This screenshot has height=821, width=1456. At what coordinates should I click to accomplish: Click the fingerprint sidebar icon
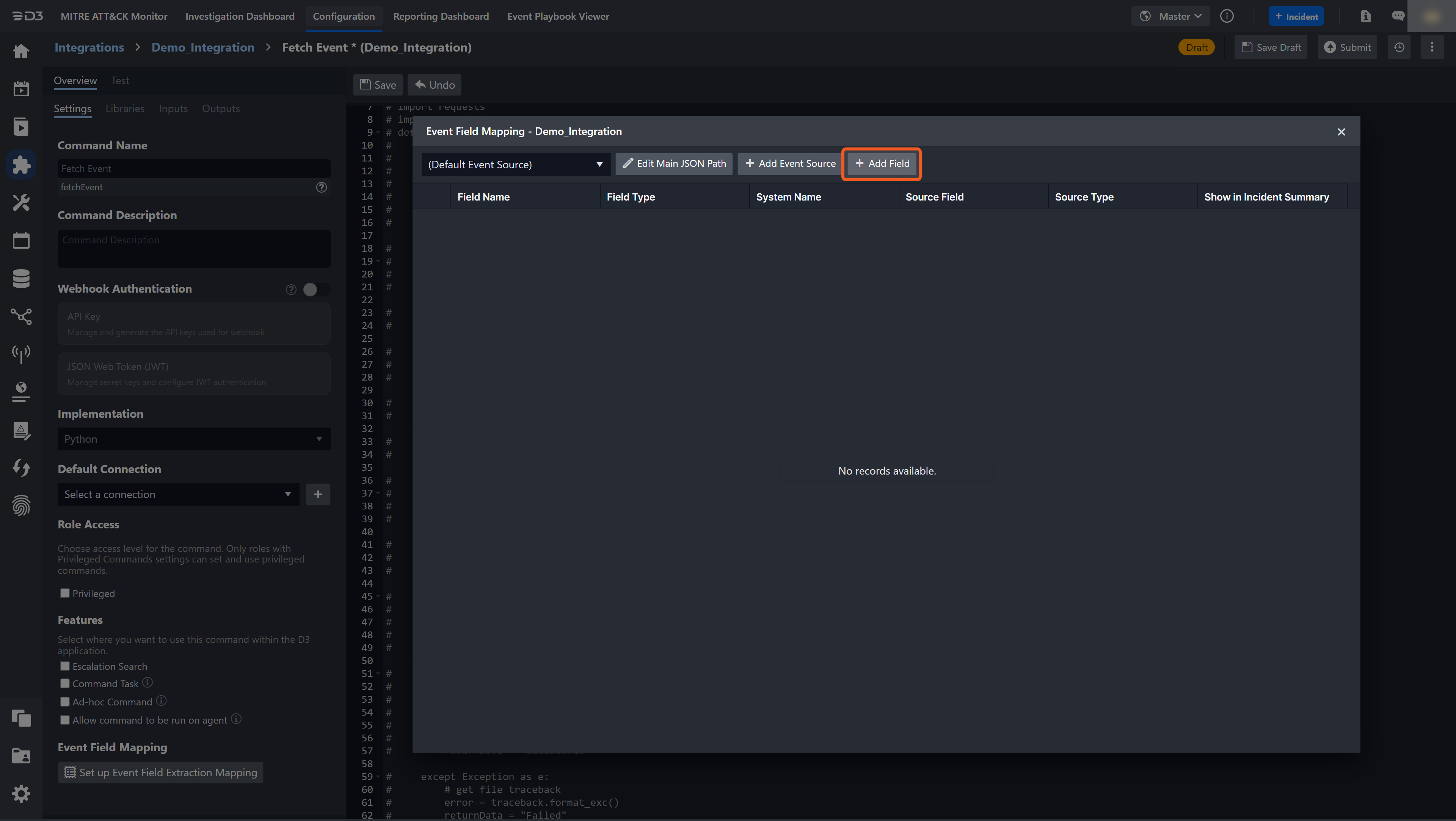click(21, 505)
